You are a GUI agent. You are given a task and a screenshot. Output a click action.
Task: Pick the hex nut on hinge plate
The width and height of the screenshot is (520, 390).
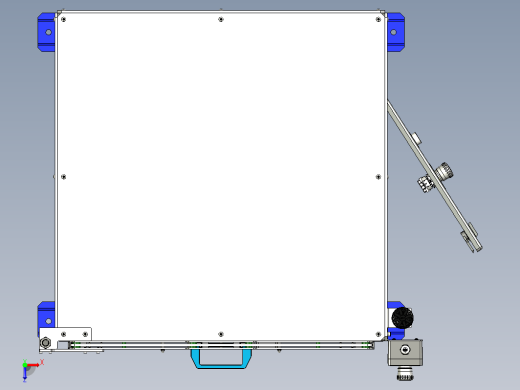(45, 343)
